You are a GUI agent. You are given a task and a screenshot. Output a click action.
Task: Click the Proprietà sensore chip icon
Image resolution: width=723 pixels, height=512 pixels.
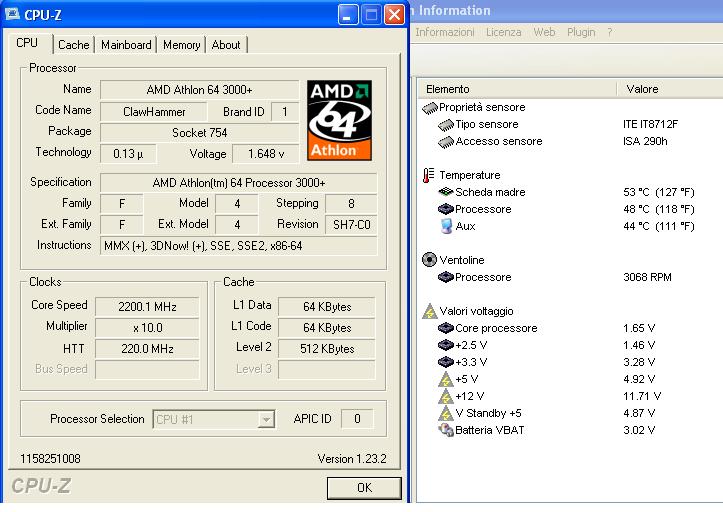430,108
